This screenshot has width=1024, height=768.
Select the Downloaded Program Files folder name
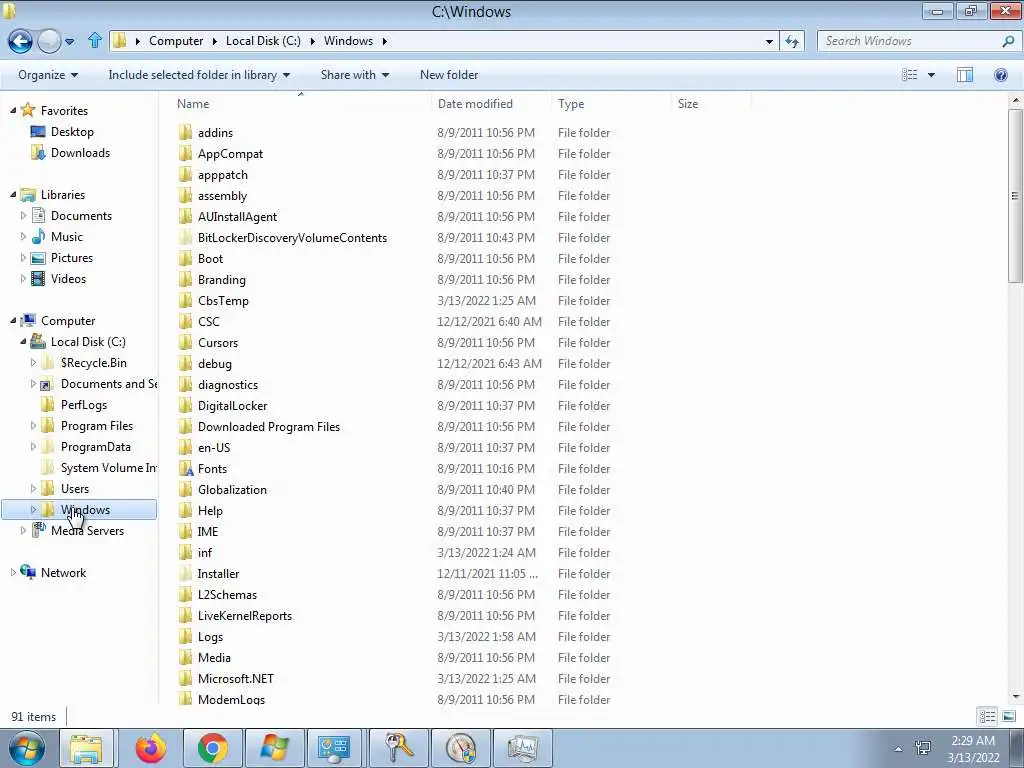[268, 426]
